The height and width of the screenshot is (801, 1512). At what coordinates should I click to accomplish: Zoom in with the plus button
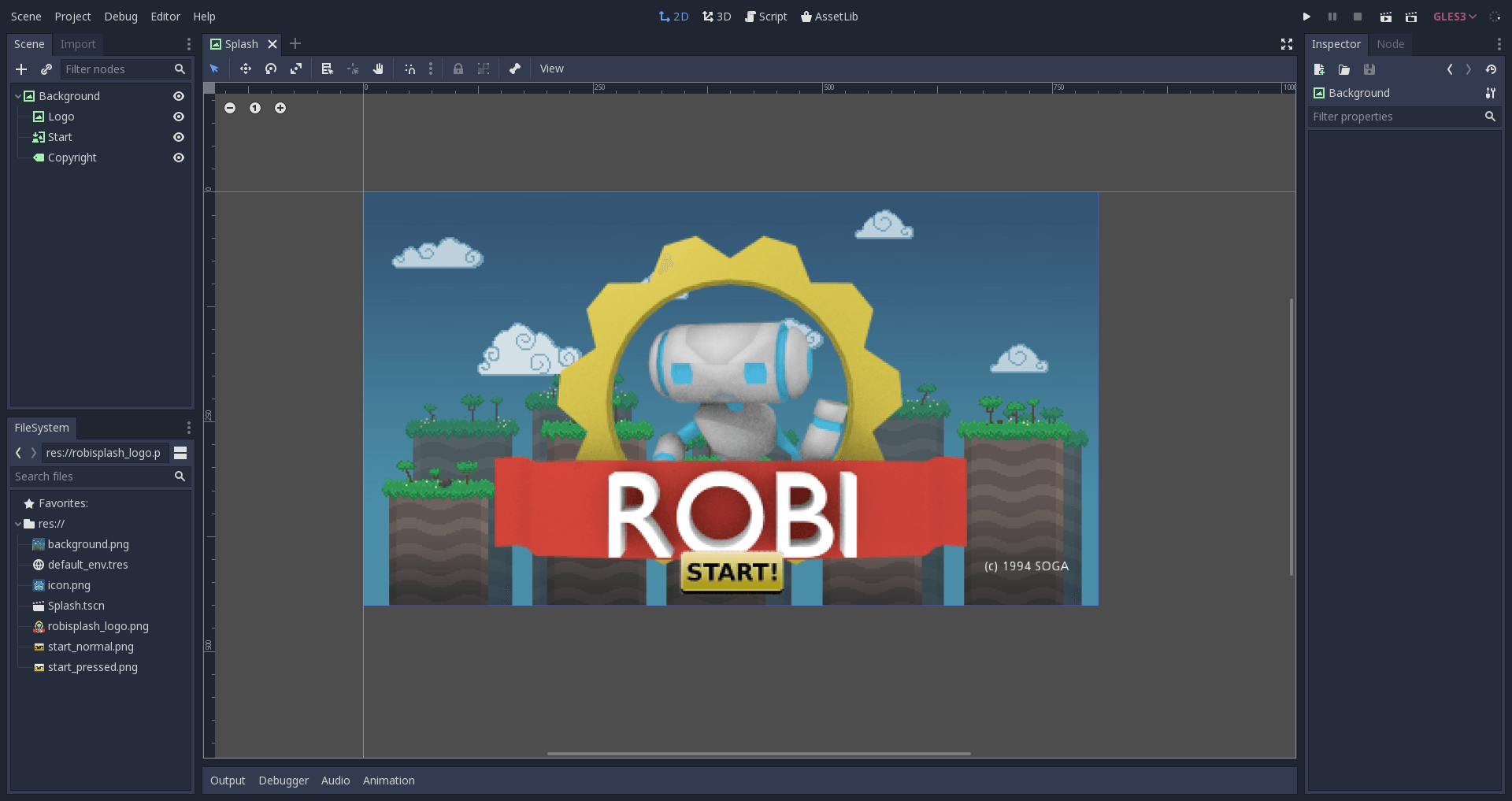click(280, 108)
